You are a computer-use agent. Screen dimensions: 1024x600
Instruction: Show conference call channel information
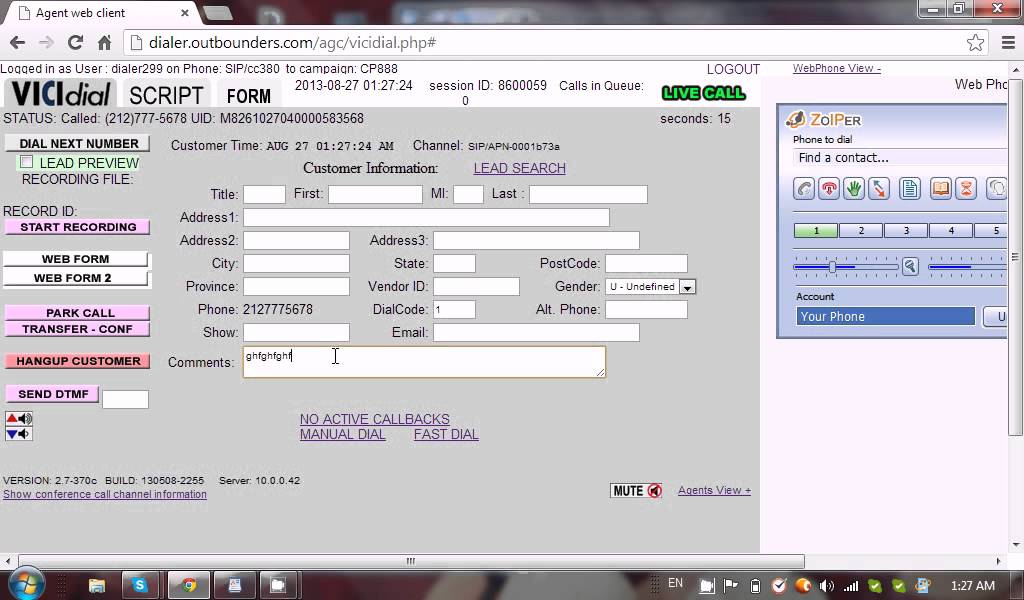pos(104,494)
